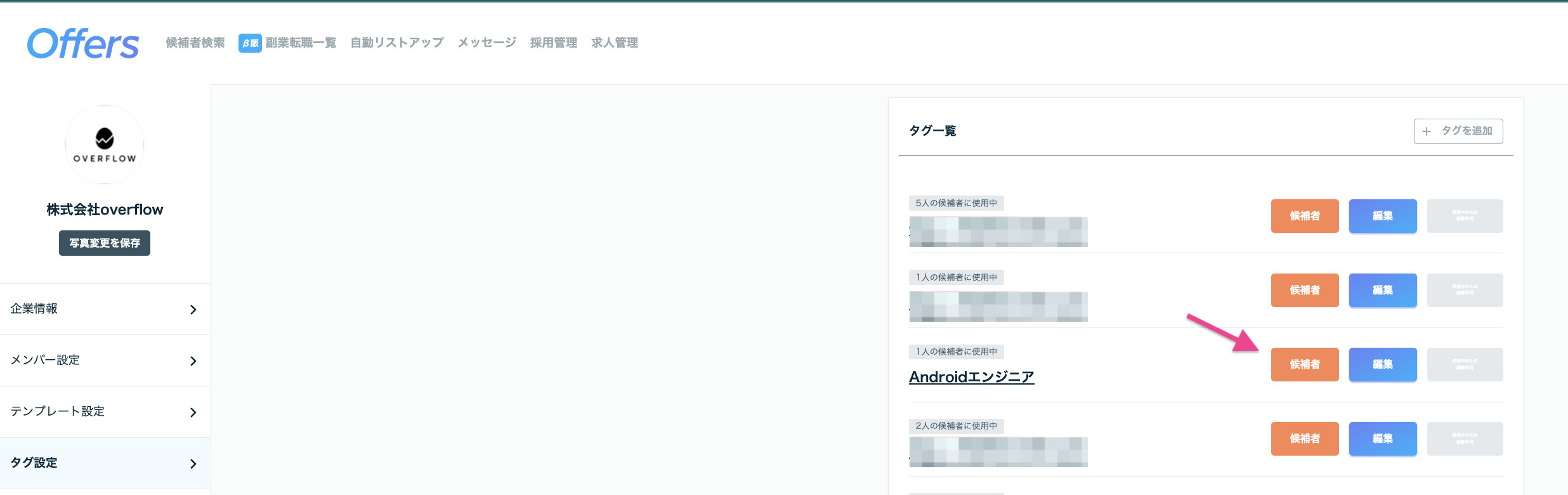Open メッセージ in top navigation

point(487,43)
